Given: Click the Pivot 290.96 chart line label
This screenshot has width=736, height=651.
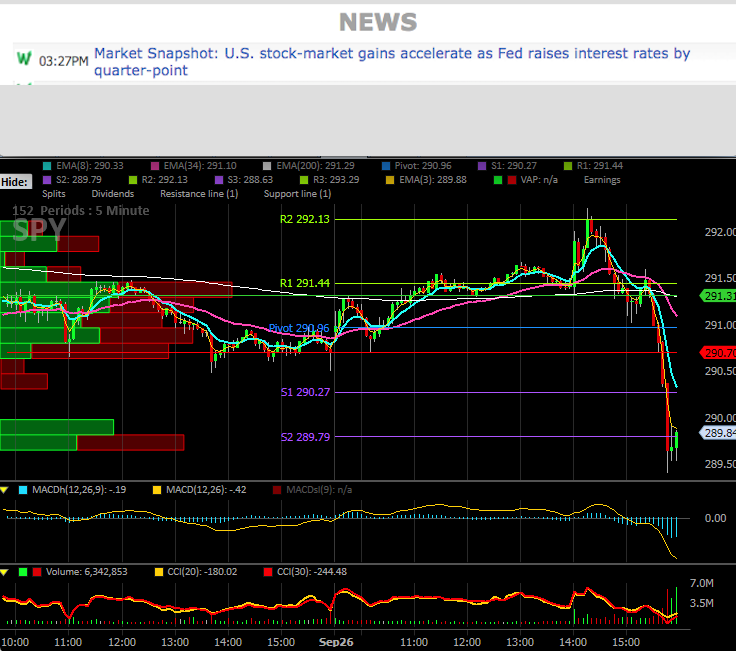Looking at the screenshot, I should pyautogui.click(x=299, y=328).
